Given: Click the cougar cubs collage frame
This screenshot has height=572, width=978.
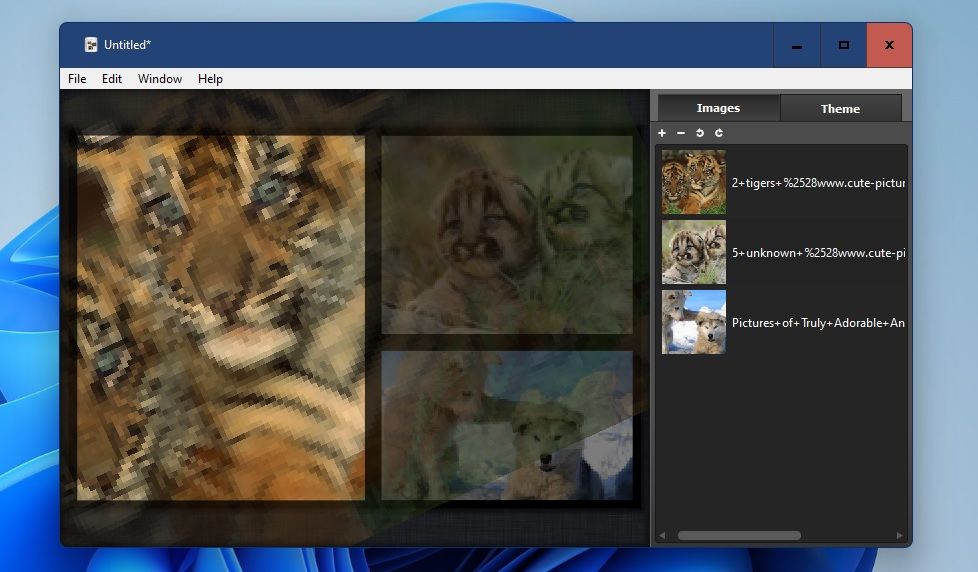Looking at the screenshot, I should pyautogui.click(x=507, y=235).
